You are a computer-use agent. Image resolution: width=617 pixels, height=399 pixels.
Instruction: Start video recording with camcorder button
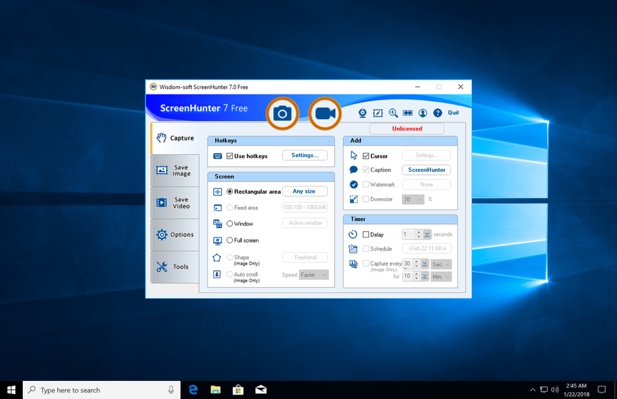[325, 113]
